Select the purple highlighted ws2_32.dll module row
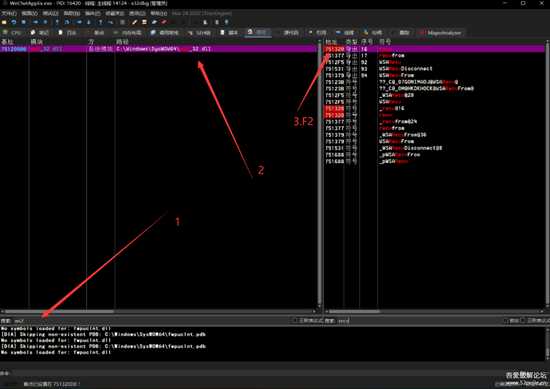The width and height of the screenshot is (550, 389). click(159, 49)
